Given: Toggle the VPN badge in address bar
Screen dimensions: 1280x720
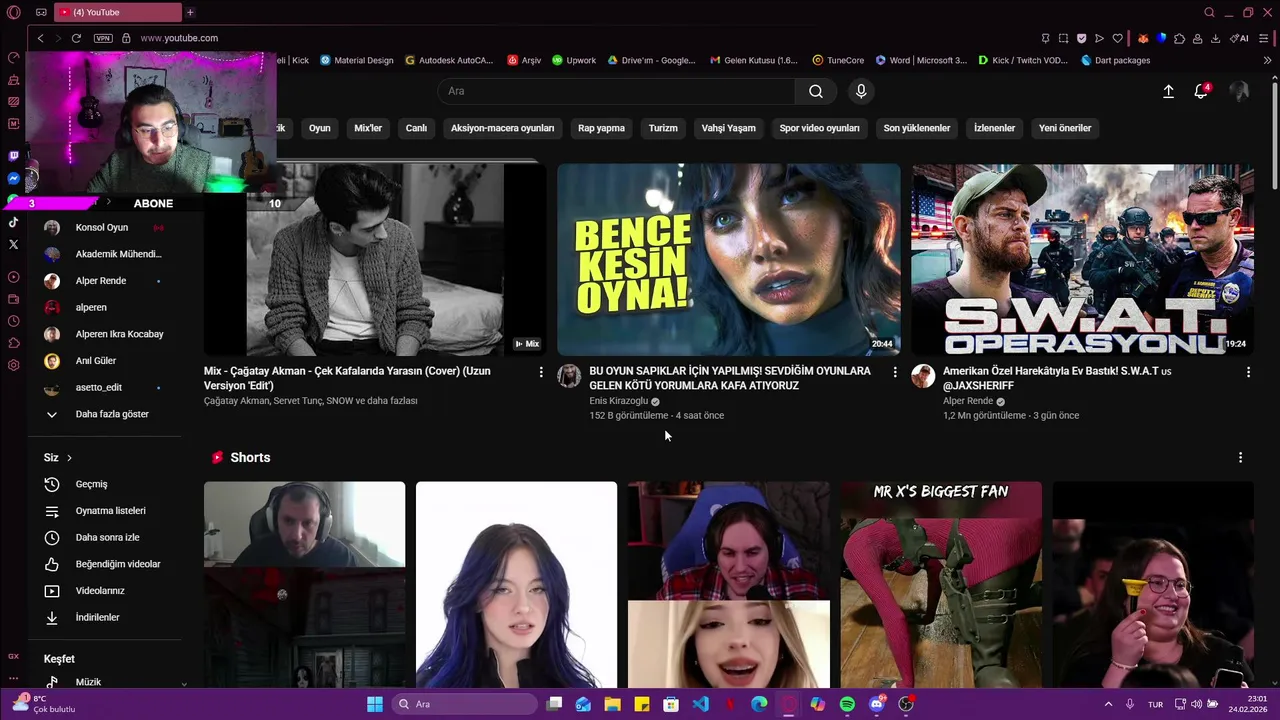Looking at the screenshot, I should [103, 38].
